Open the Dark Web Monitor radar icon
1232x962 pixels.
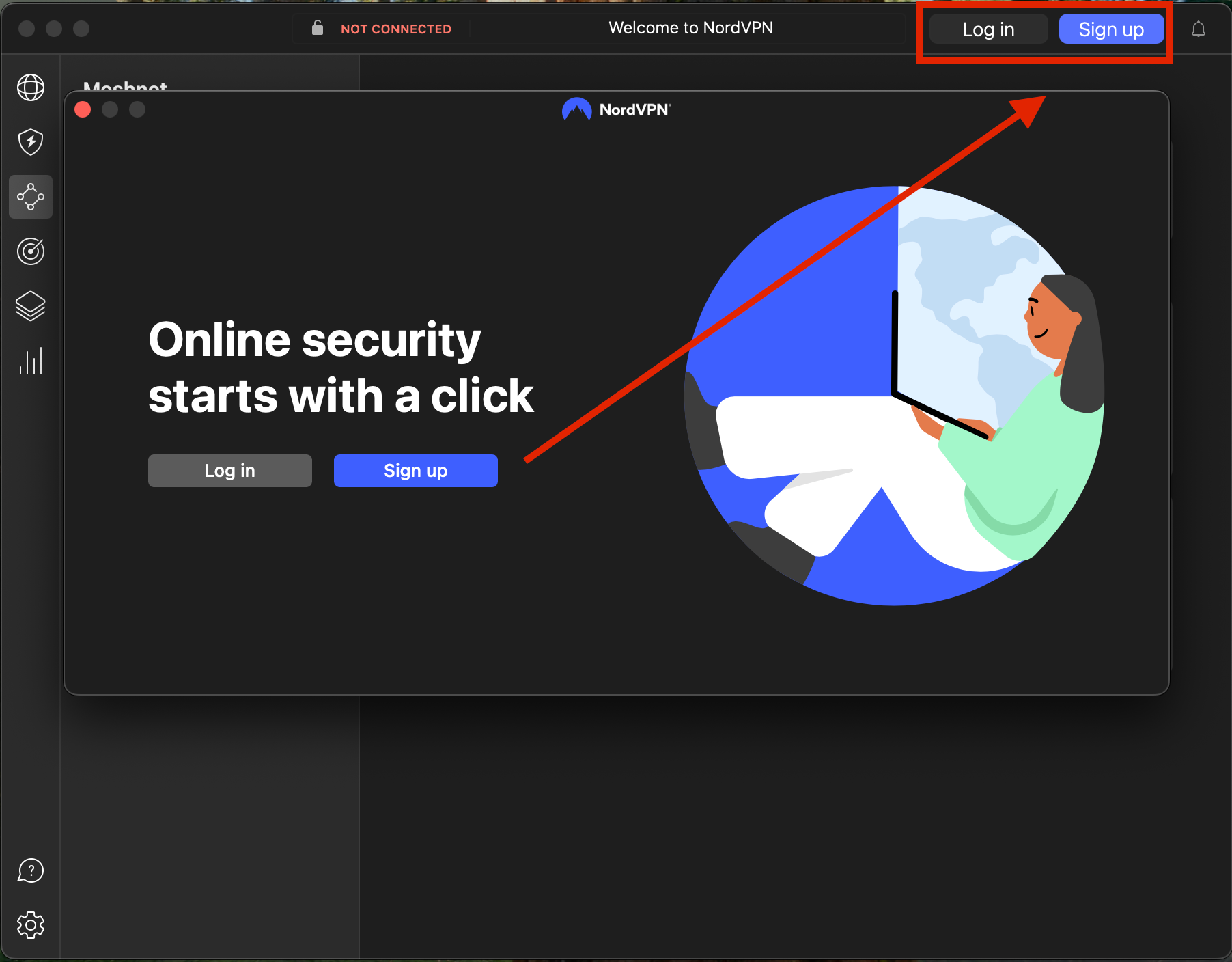pos(31,251)
